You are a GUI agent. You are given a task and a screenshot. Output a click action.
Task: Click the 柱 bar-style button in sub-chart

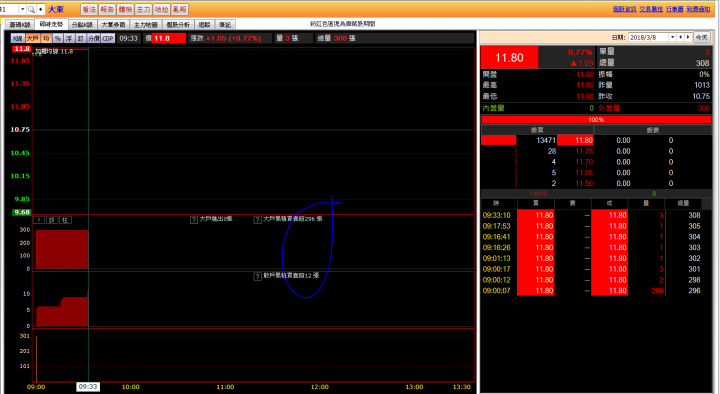click(x=65, y=220)
